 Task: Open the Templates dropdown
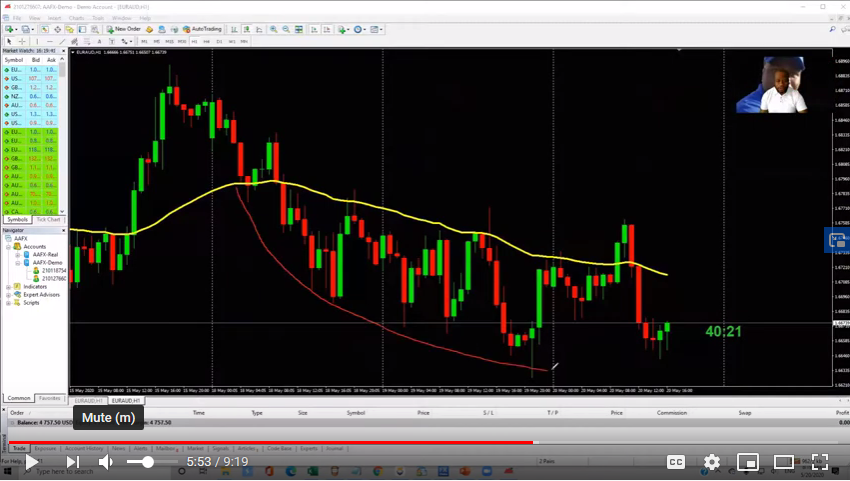tap(376, 29)
